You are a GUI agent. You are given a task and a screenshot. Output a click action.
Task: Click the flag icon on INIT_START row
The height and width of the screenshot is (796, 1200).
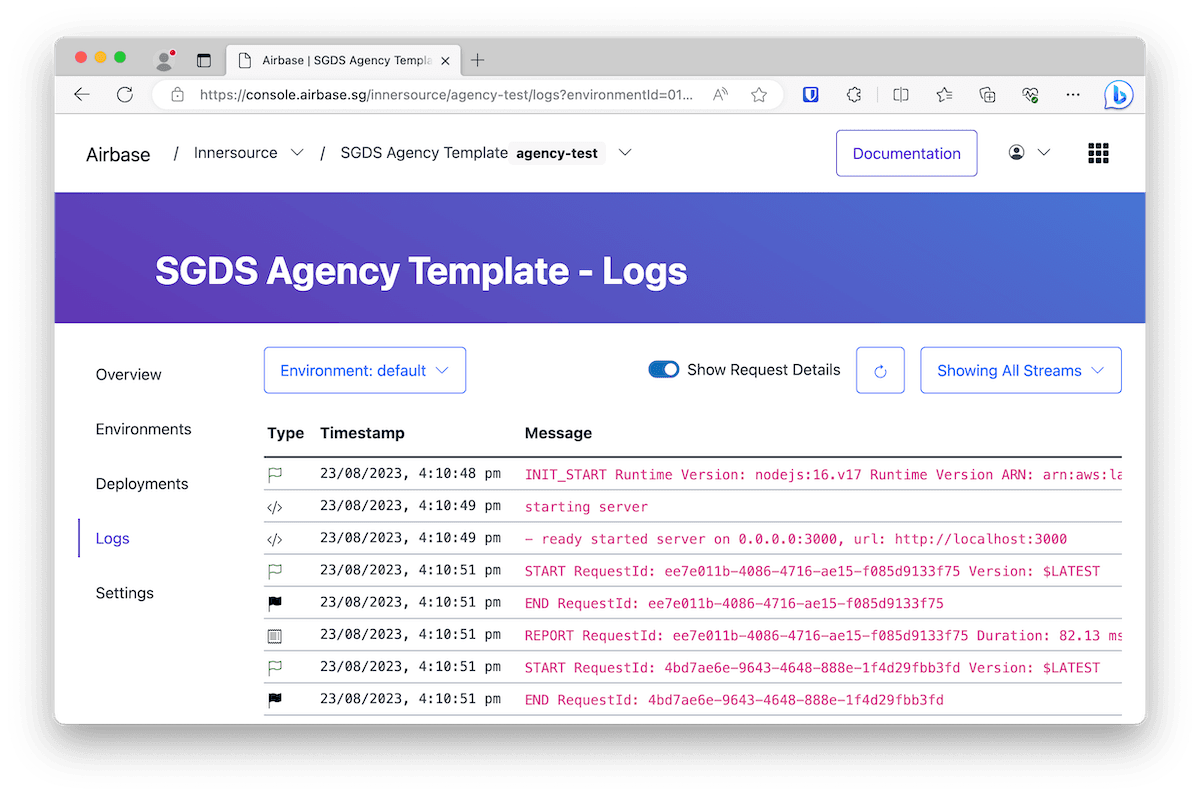click(275, 475)
